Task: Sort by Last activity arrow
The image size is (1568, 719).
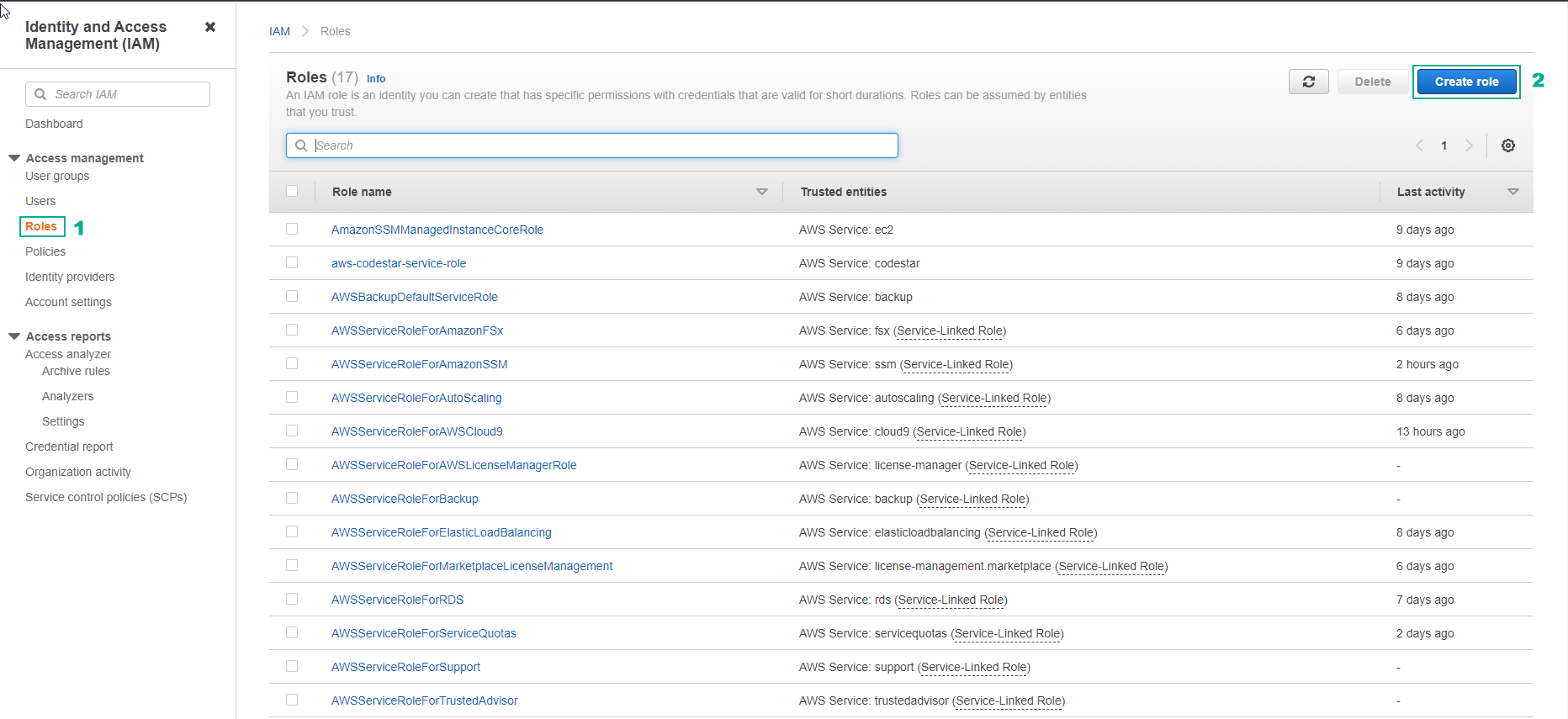Action: (1513, 192)
